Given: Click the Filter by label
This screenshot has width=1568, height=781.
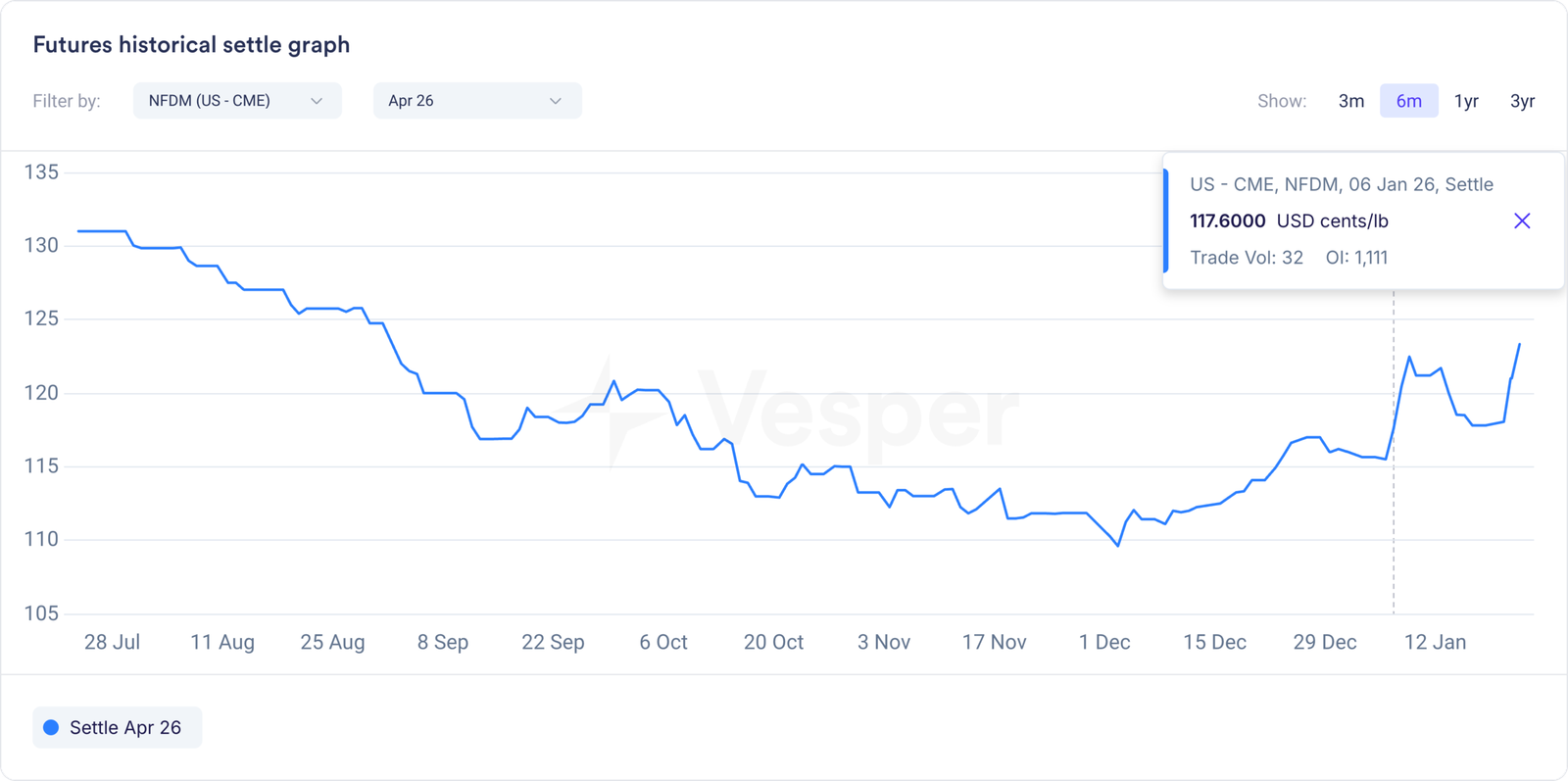Looking at the screenshot, I should tap(67, 101).
